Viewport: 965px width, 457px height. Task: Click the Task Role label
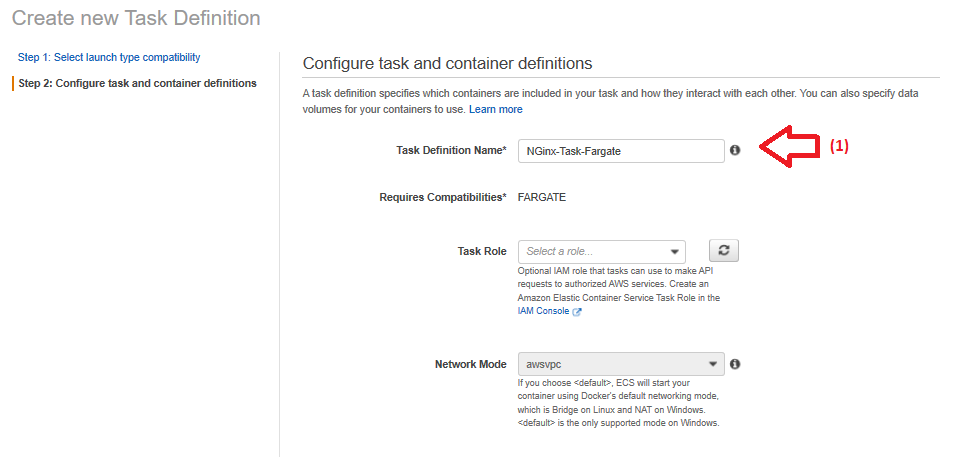coord(482,251)
